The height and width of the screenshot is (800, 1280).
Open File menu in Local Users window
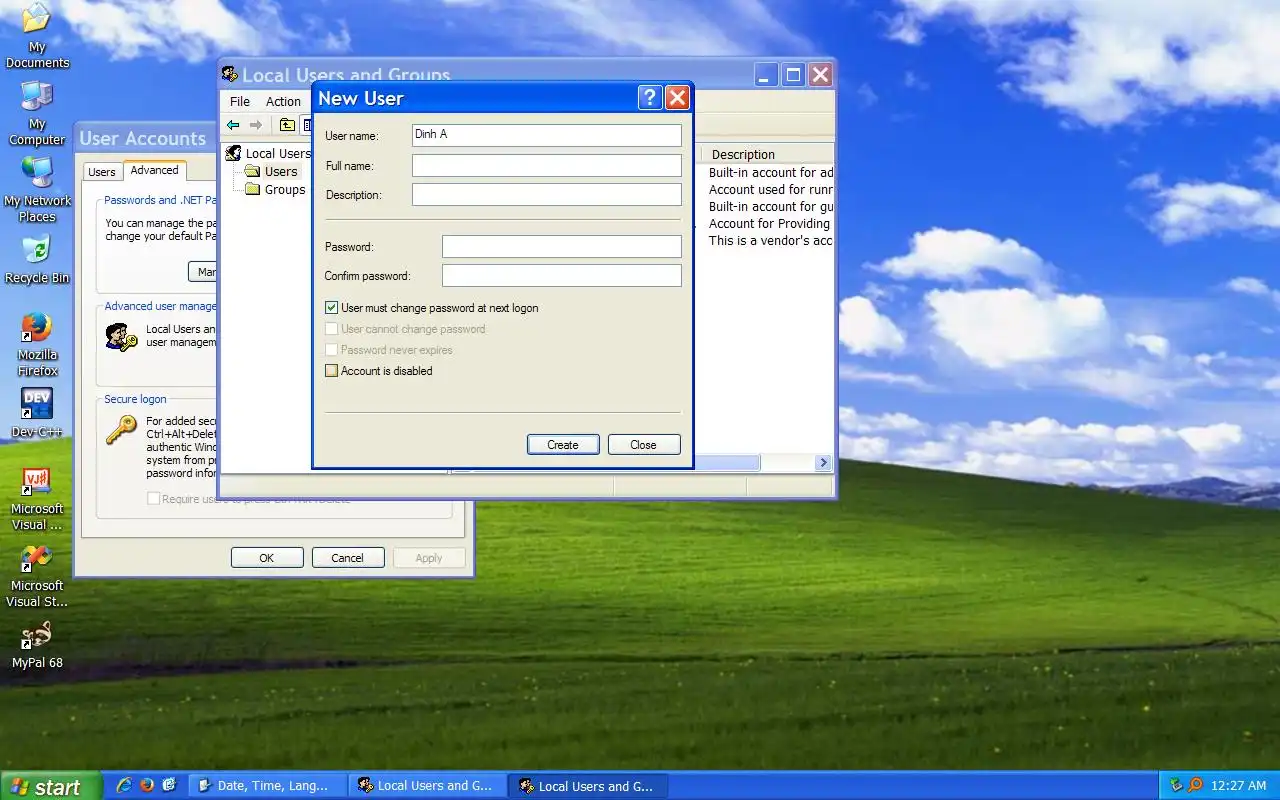pyautogui.click(x=240, y=101)
